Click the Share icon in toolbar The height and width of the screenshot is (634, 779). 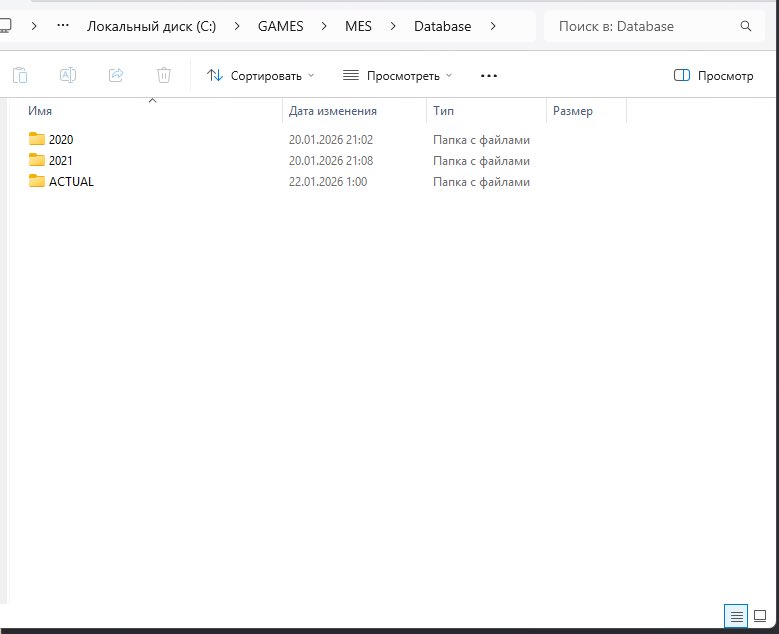[x=116, y=75]
